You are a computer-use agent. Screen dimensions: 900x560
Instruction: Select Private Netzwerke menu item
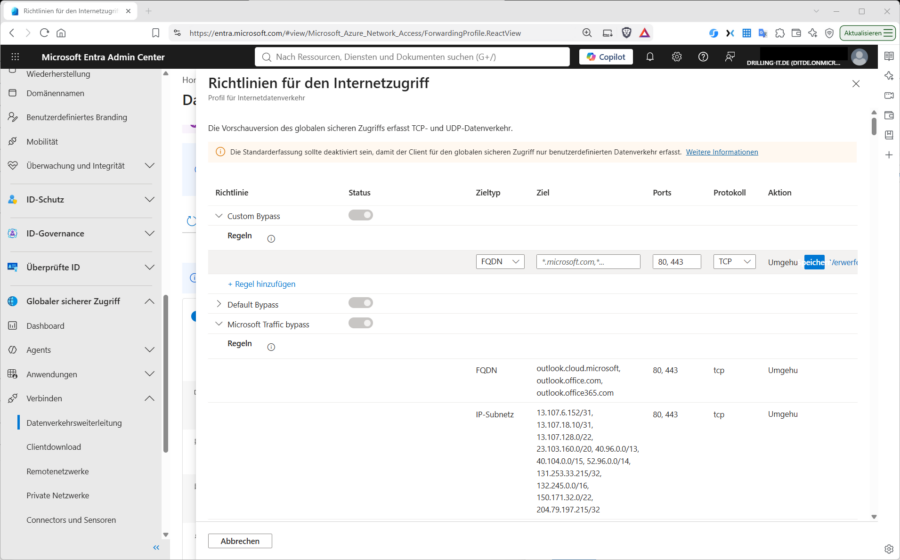pyautogui.click(x=57, y=495)
